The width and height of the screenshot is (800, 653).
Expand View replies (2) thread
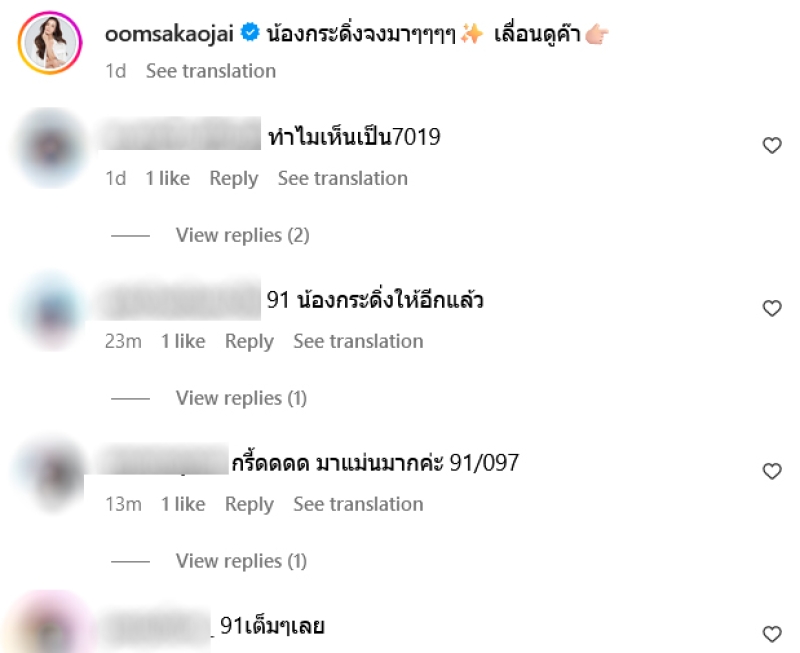(x=243, y=235)
